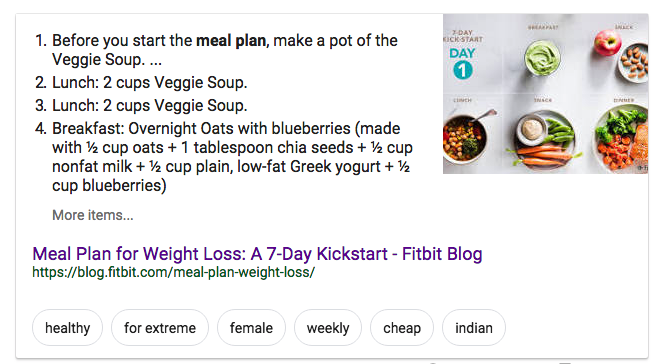The width and height of the screenshot is (671, 364).
Task: Click the second list item about Veggie Soup
Action: [x=141, y=82]
